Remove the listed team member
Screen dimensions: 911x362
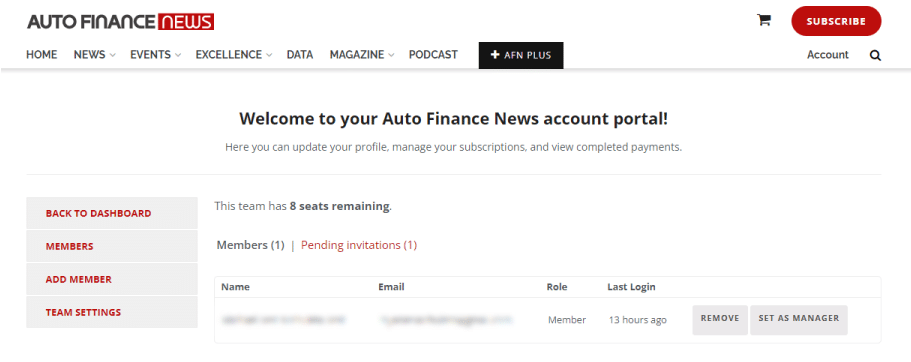tap(720, 320)
